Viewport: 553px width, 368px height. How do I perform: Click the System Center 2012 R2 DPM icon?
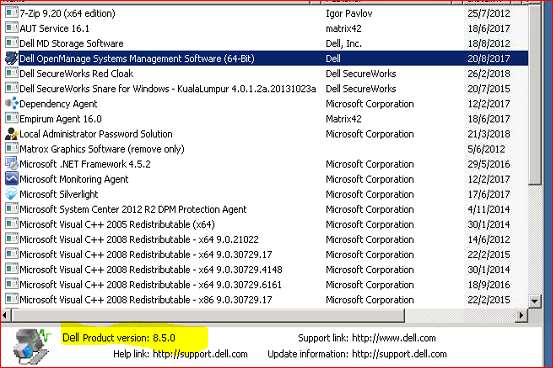(x=12, y=209)
